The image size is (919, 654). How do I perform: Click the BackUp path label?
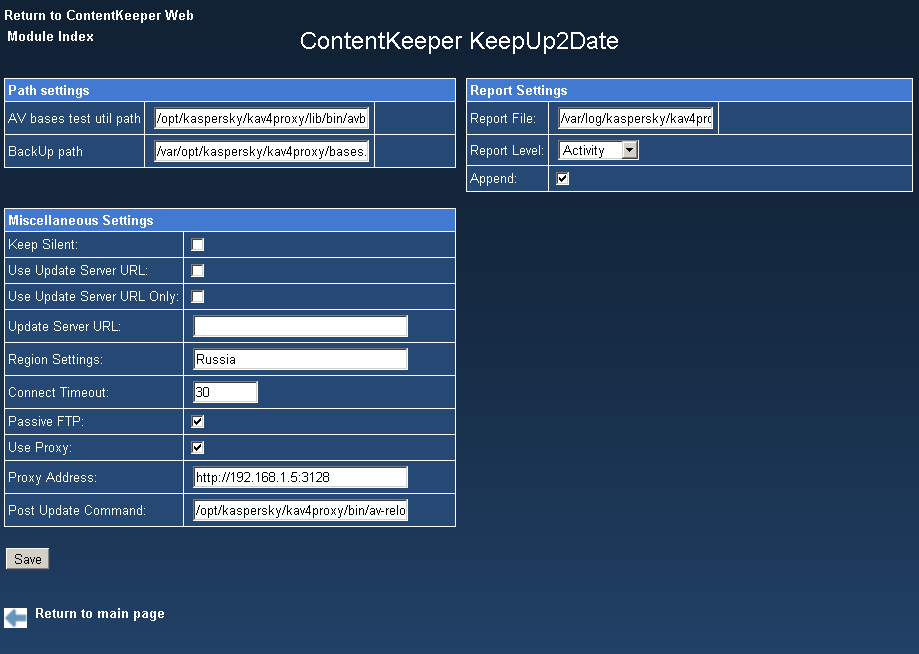point(45,151)
